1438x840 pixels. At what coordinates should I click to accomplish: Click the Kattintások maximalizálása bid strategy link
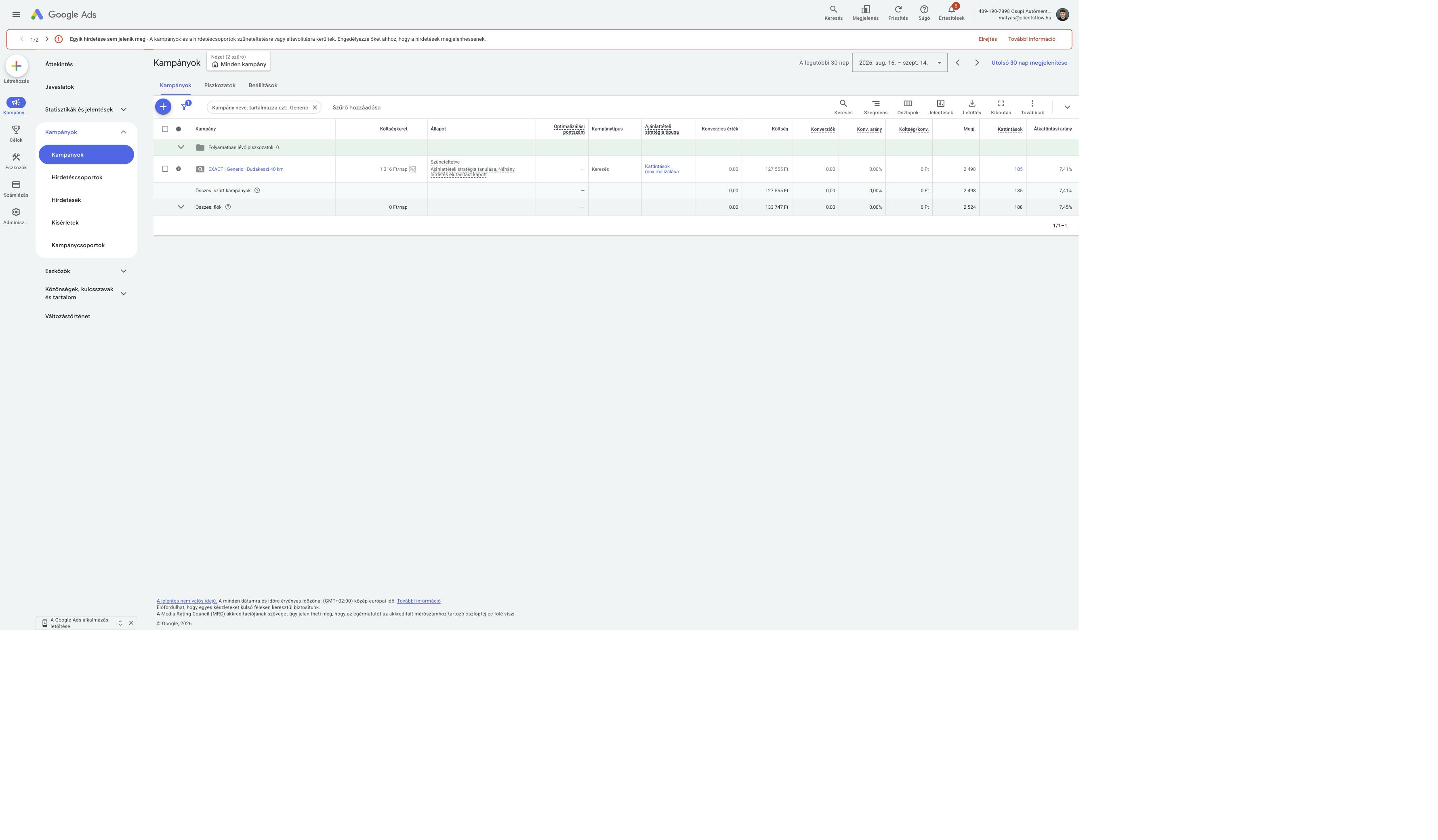coord(661,169)
